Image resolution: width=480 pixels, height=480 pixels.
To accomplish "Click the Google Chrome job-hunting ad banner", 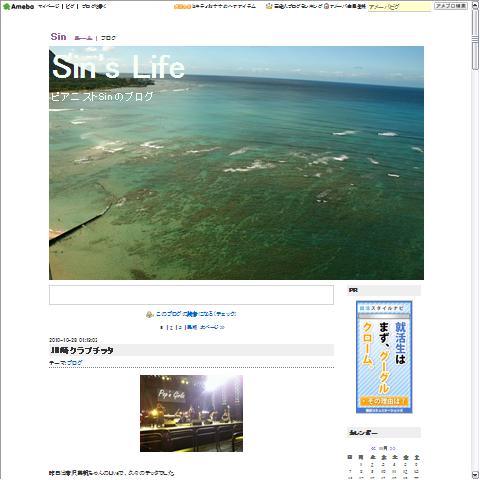I will (384, 357).
